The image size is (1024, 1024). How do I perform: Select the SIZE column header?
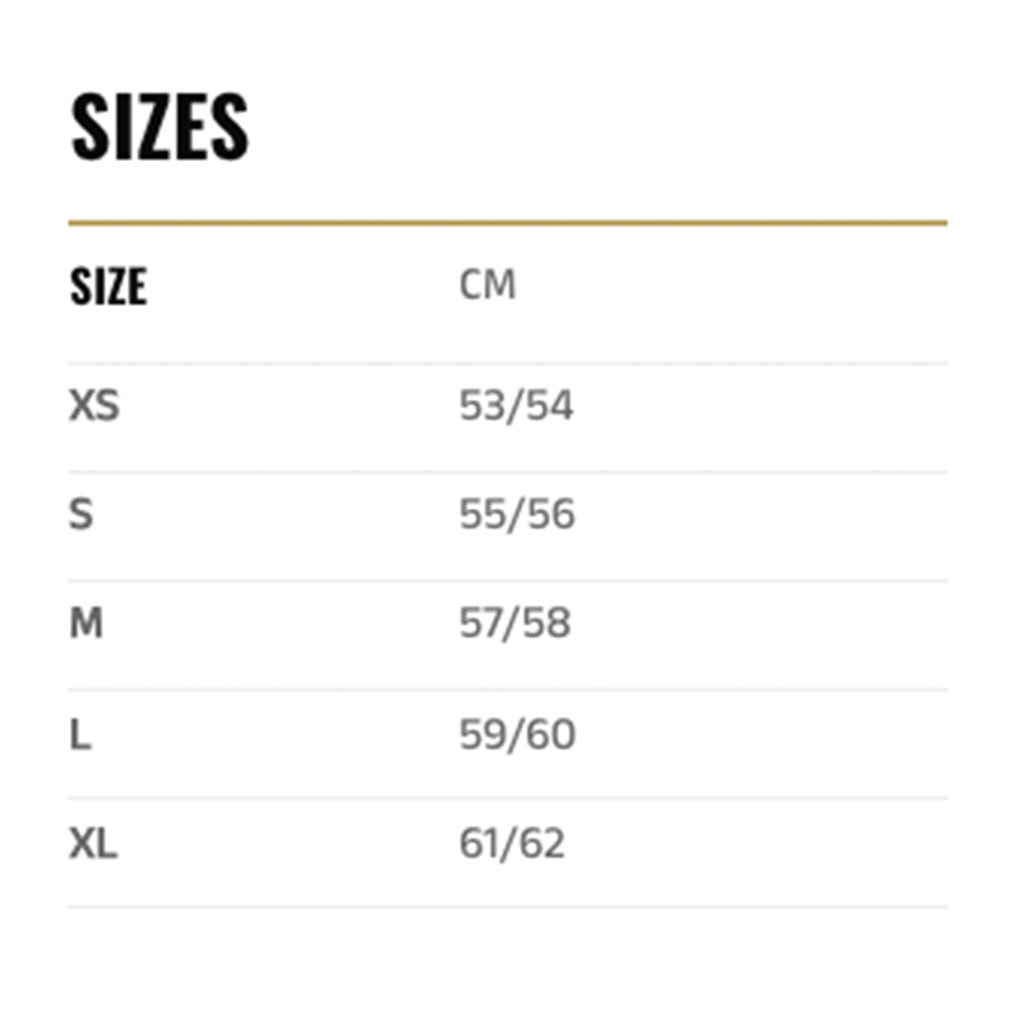108,286
